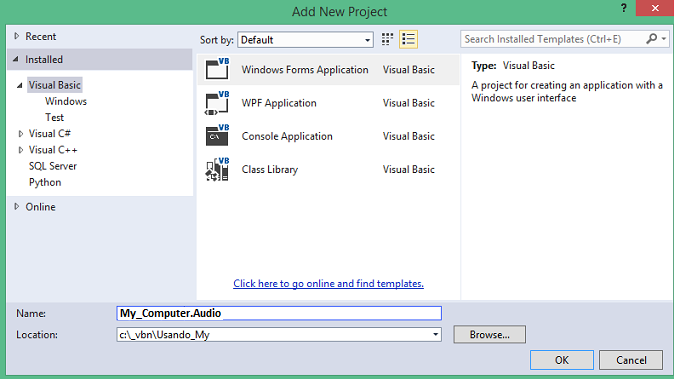The width and height of the screenshot is (674, 379).
Task: Select the Python category
Action: coord(45,182)
